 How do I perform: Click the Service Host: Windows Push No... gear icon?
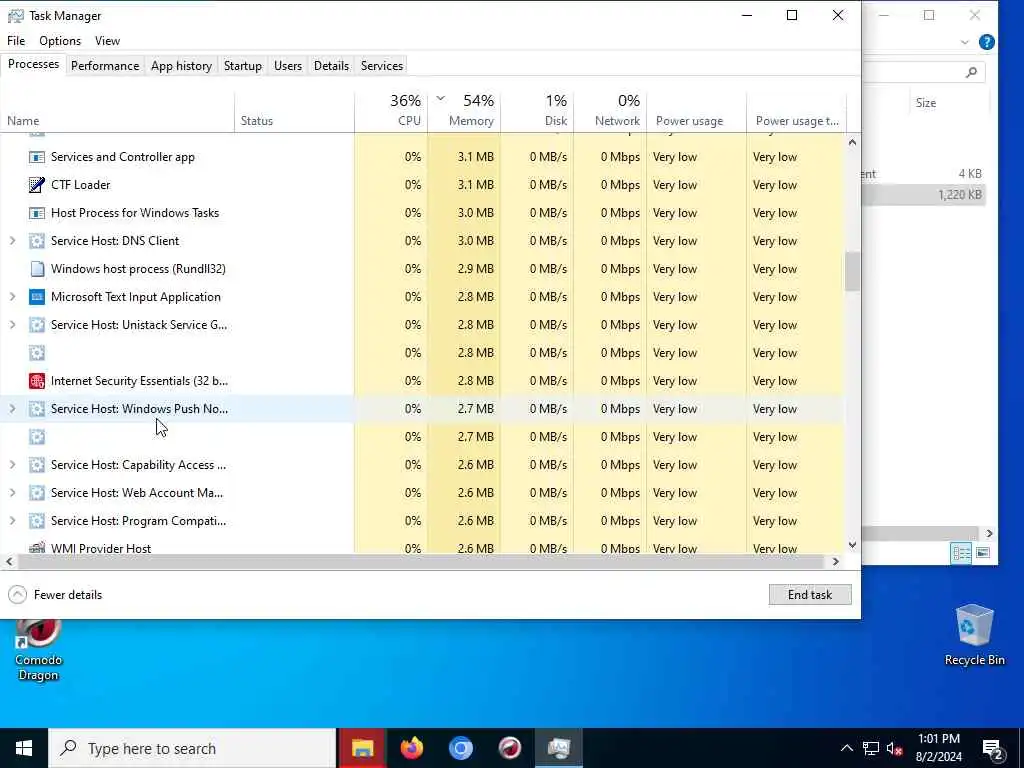tap(37, 409)
